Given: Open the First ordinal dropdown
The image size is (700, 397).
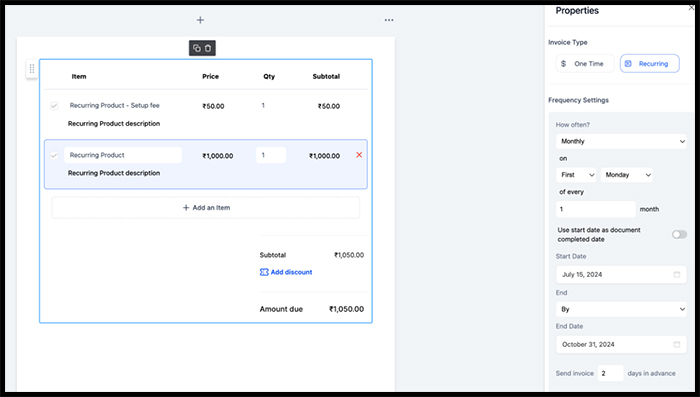Looking at the screenshot, I should pyautogui.click(x=576, y=175).
